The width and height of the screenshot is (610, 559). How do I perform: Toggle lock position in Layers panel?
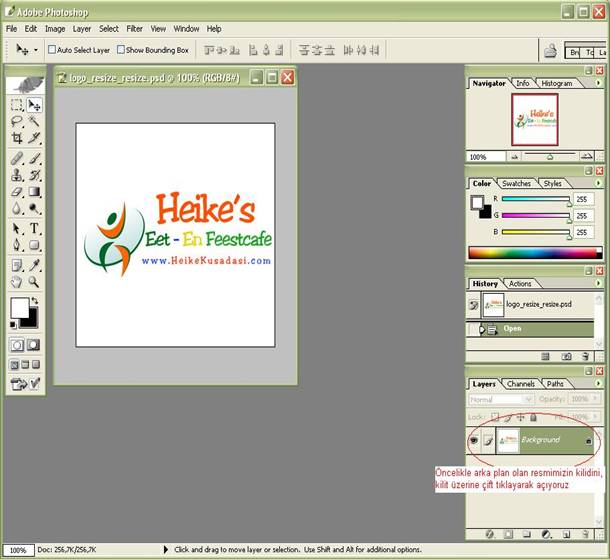coord(521,417)
